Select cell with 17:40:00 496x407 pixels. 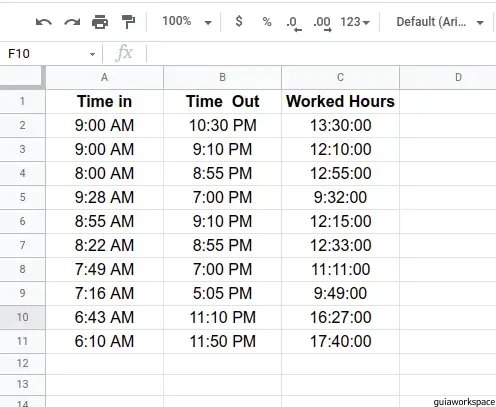[340, 341]
